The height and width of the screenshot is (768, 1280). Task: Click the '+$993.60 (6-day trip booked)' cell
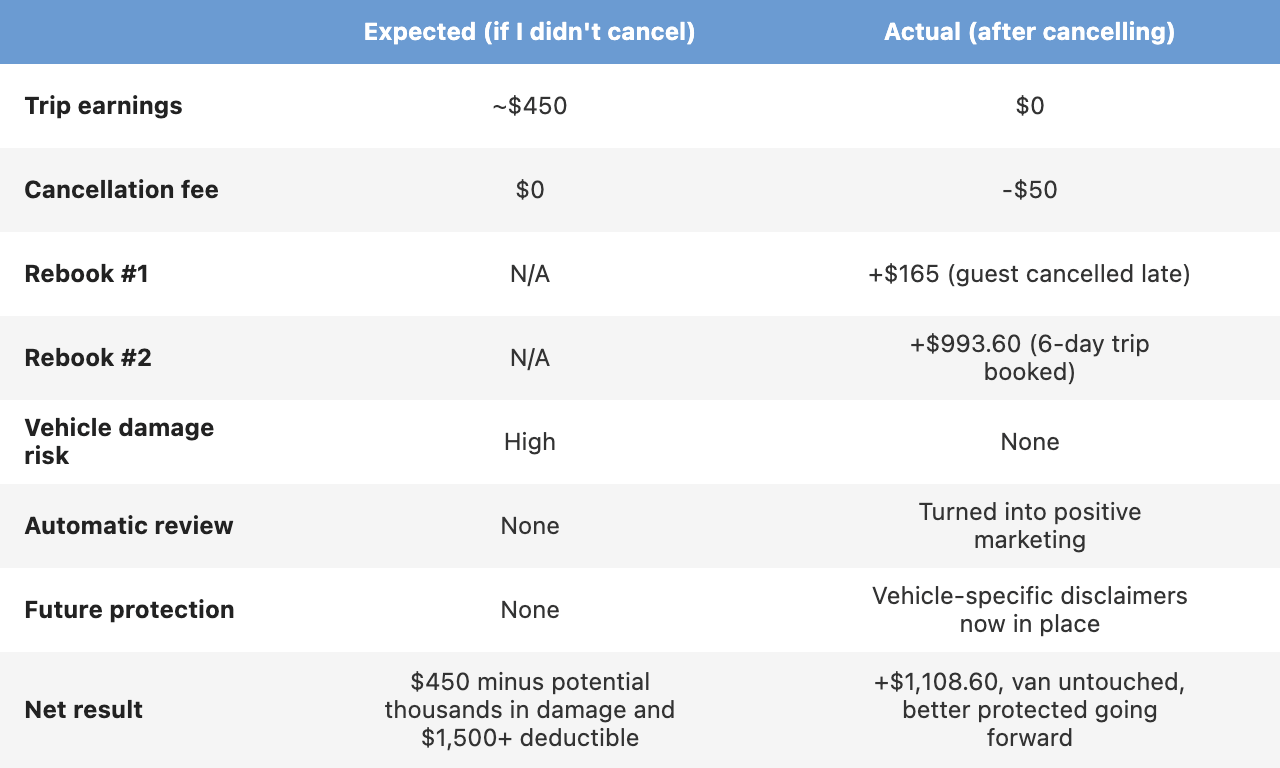pyautogui.click(x=1029, y=358)
